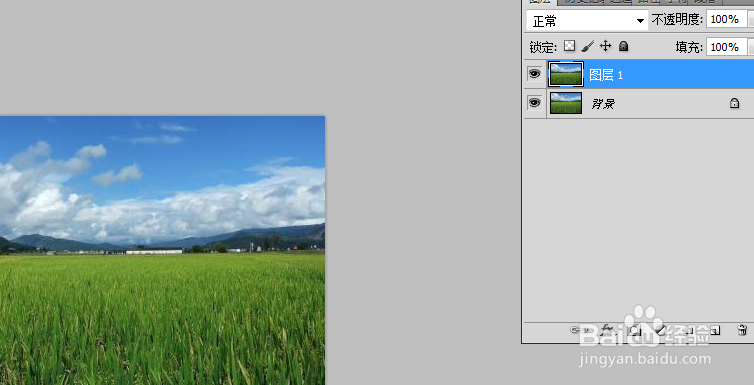This screenshot has width=754, height=385.
Task: Click the 图层 1 layer name
Action: (606, 75)
